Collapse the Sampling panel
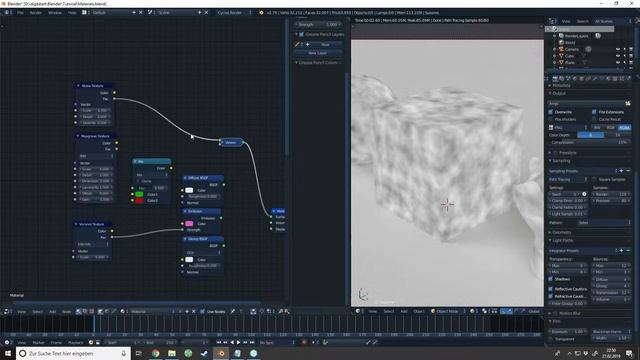Viewport: 640px width, 360px height. coord(550,161)
